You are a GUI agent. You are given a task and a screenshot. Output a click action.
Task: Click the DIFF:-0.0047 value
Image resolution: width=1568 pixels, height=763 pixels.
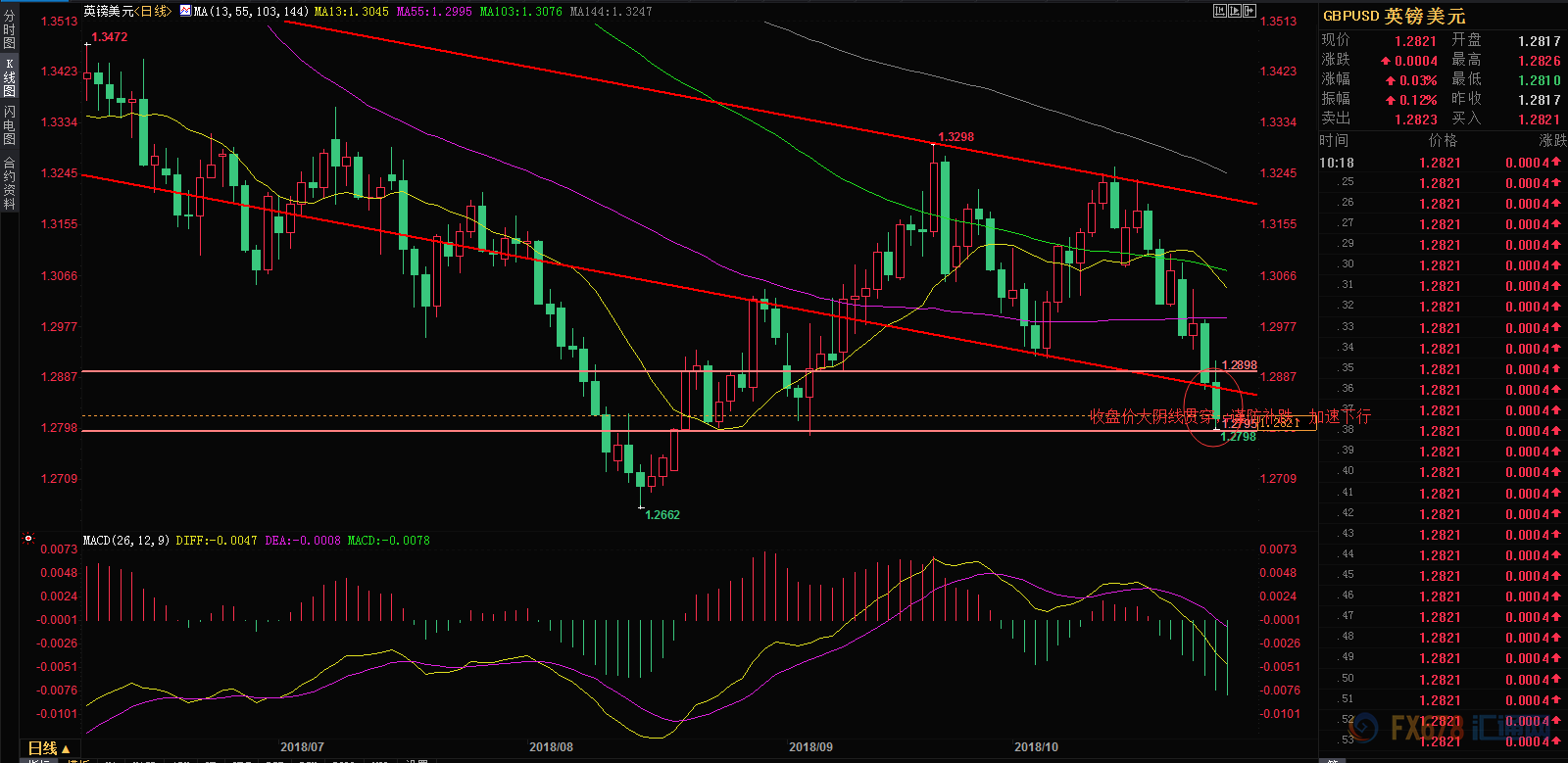(217, 540)
